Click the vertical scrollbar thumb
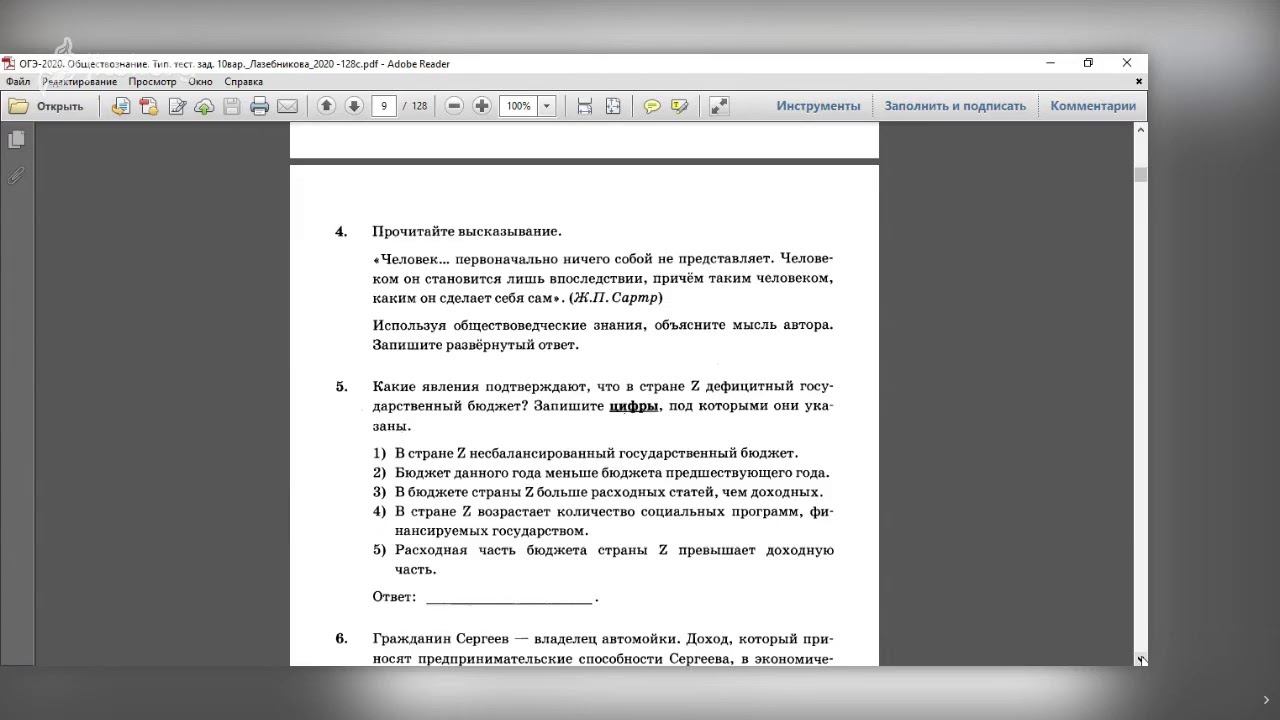The height and width of the screenshot is (720, 1280). [1141, 175]
